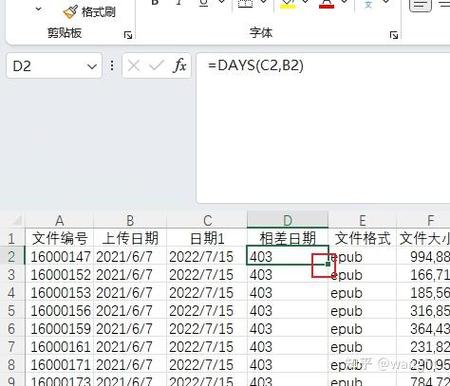Open the Font (字体) group dialog launcher
450x386 pixels.
point(394,35)
